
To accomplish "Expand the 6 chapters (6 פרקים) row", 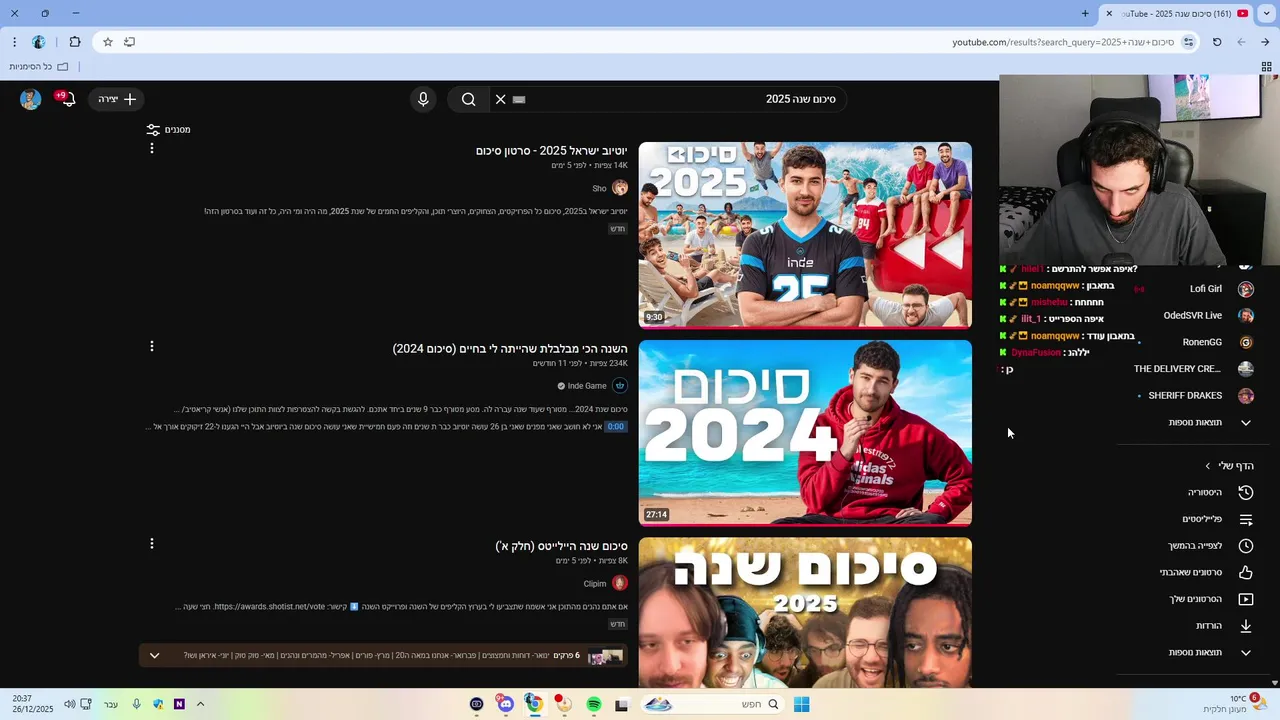I will click(384, 656).
